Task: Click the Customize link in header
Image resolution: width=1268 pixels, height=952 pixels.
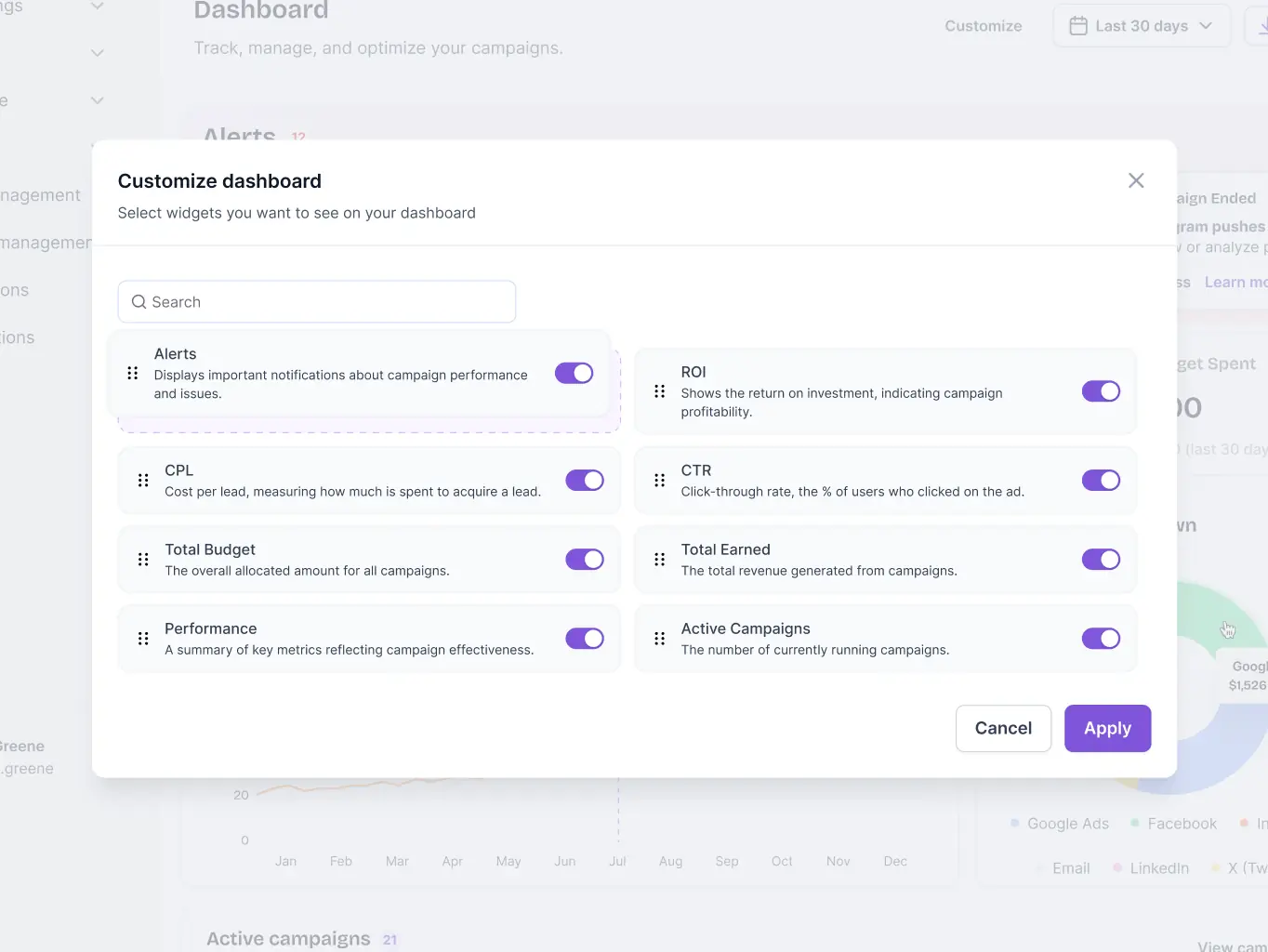Action: click(984, 26)
